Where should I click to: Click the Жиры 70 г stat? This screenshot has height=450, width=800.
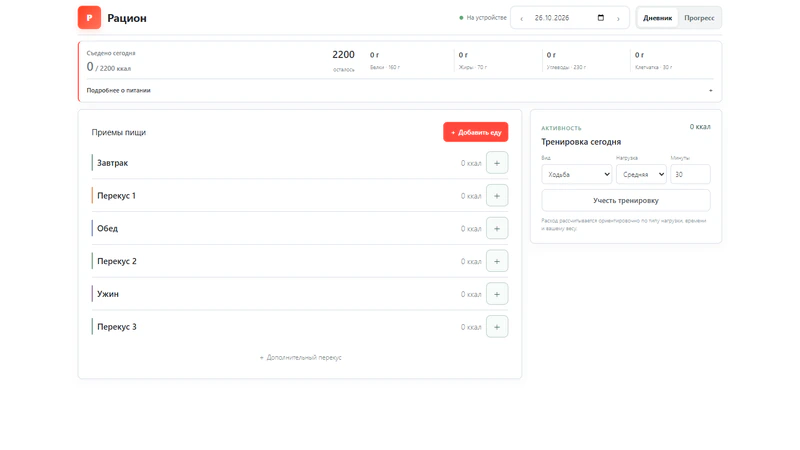[472, 60]
